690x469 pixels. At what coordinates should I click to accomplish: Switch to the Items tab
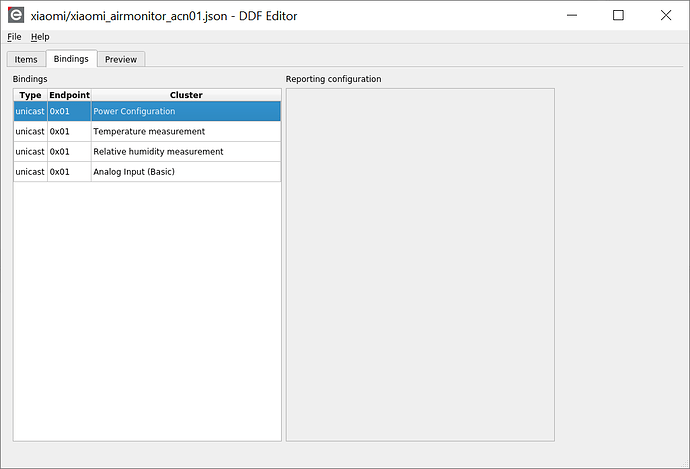26,59
